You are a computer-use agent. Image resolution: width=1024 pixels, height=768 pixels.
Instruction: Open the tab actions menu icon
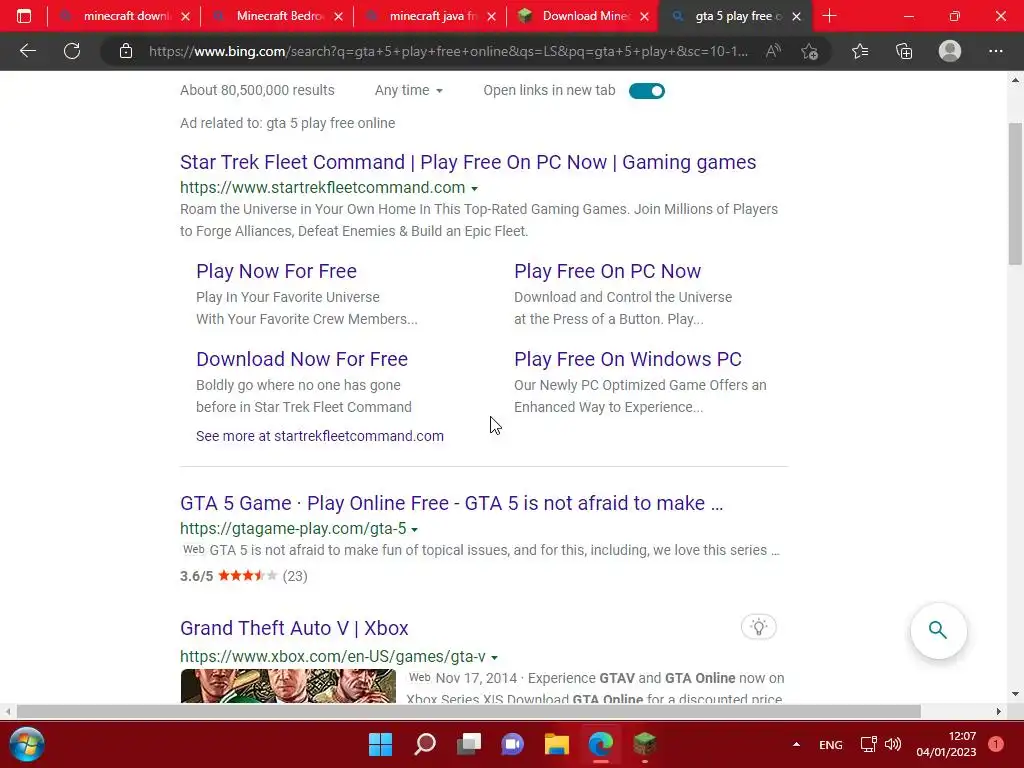24,16
